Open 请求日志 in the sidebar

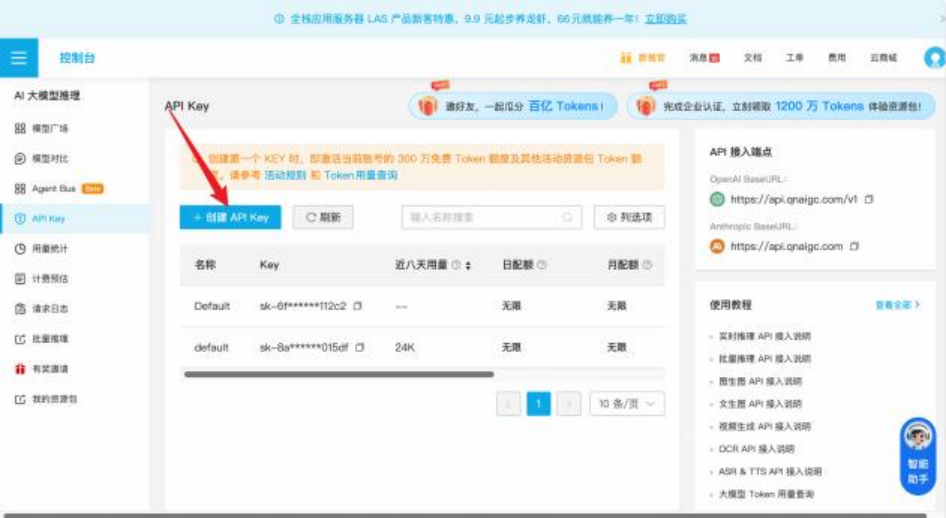[41, 309]
